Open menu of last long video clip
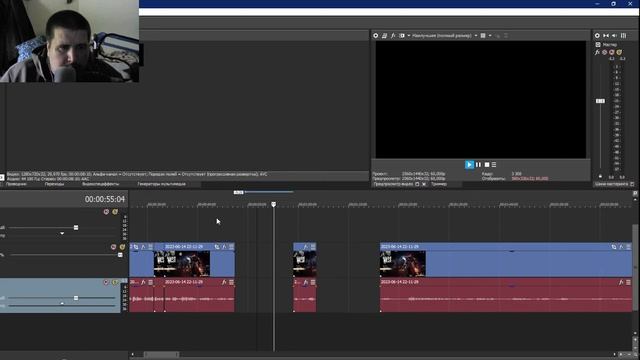640x360 pixels. pos(629,247)
